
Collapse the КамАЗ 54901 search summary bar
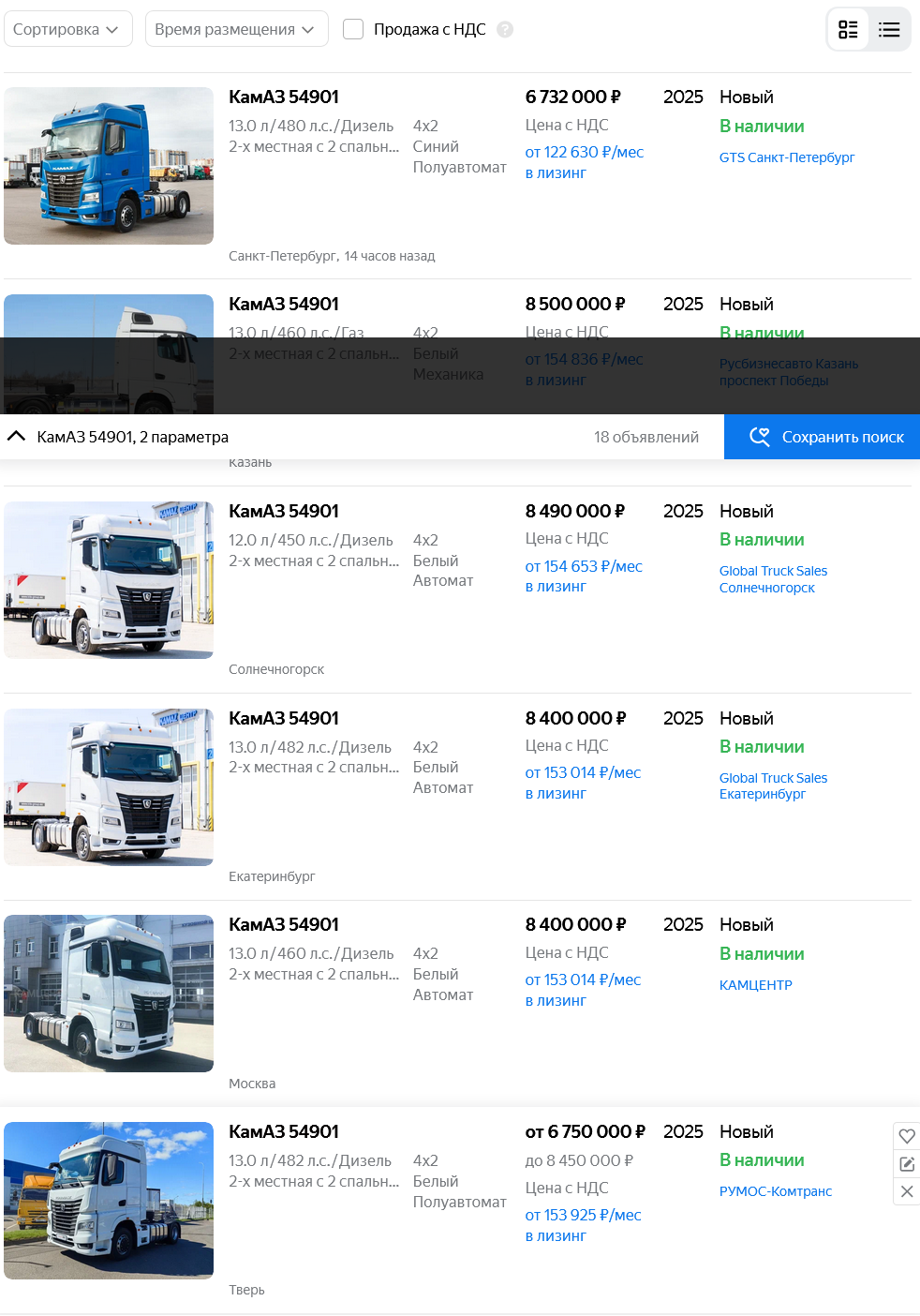[x=16, y=437]
